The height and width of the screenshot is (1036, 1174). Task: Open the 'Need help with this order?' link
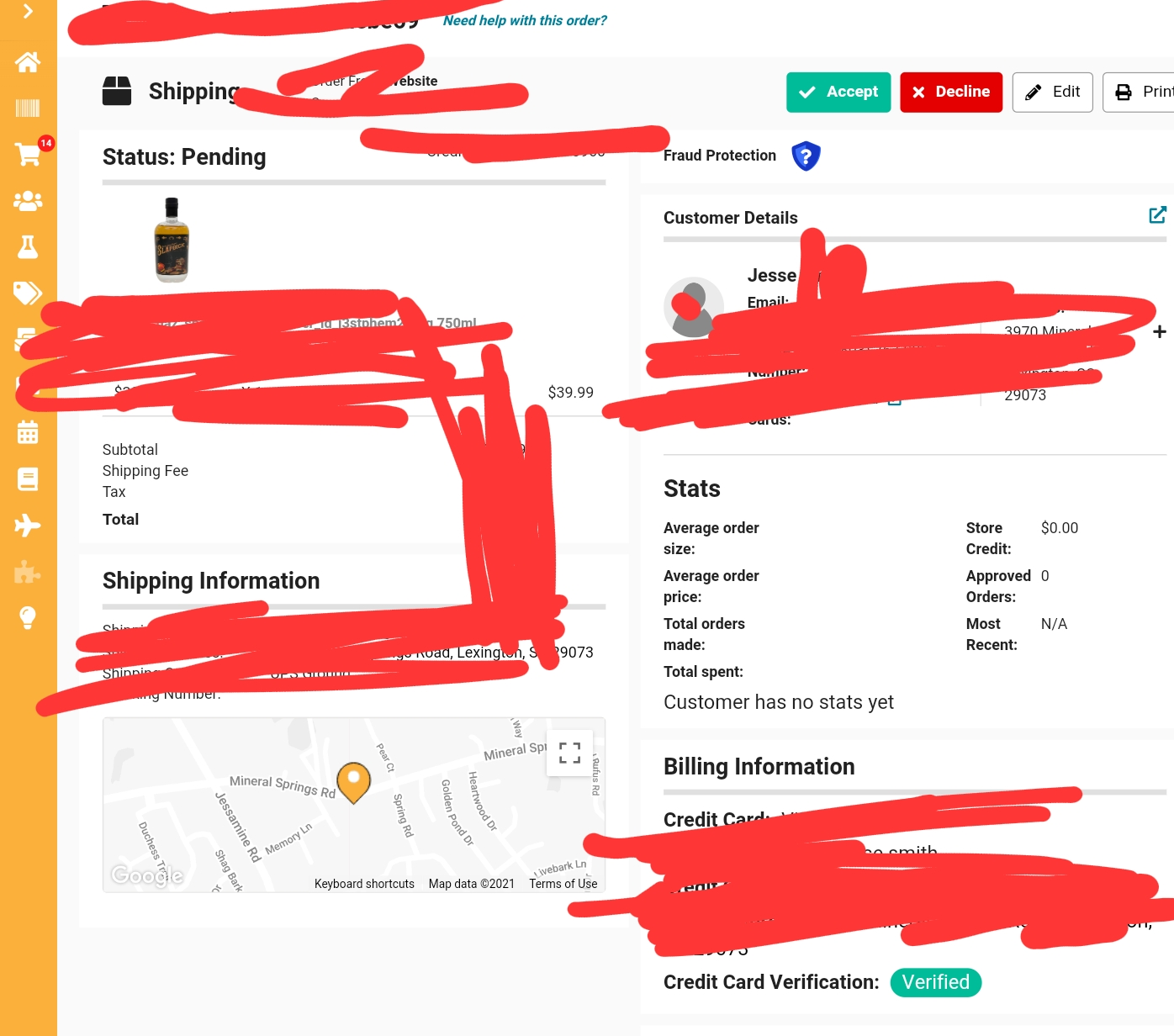525,21
